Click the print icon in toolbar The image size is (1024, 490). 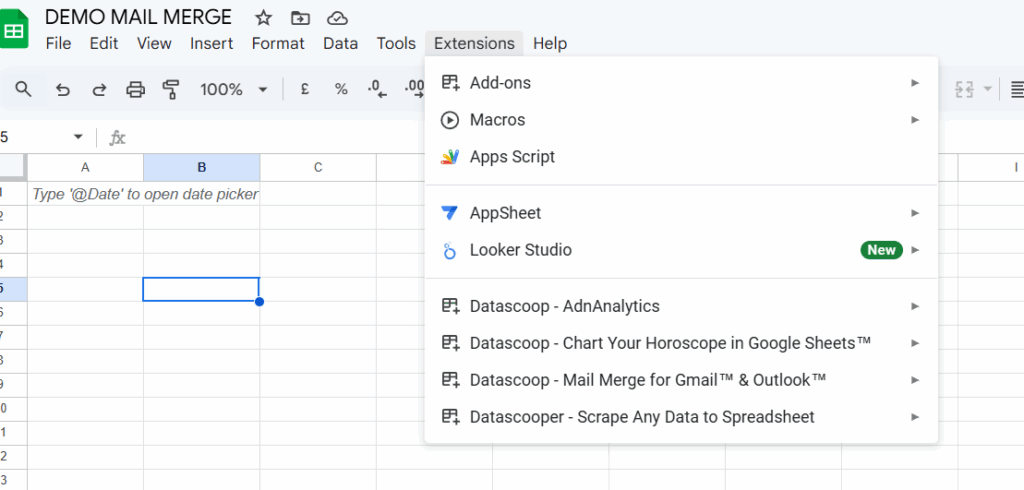tap(135, 90)
